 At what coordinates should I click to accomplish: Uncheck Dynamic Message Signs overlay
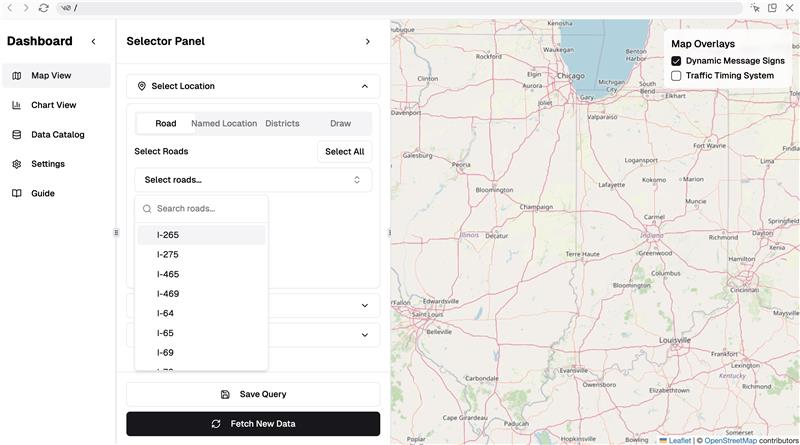click(x=676, y=61)
